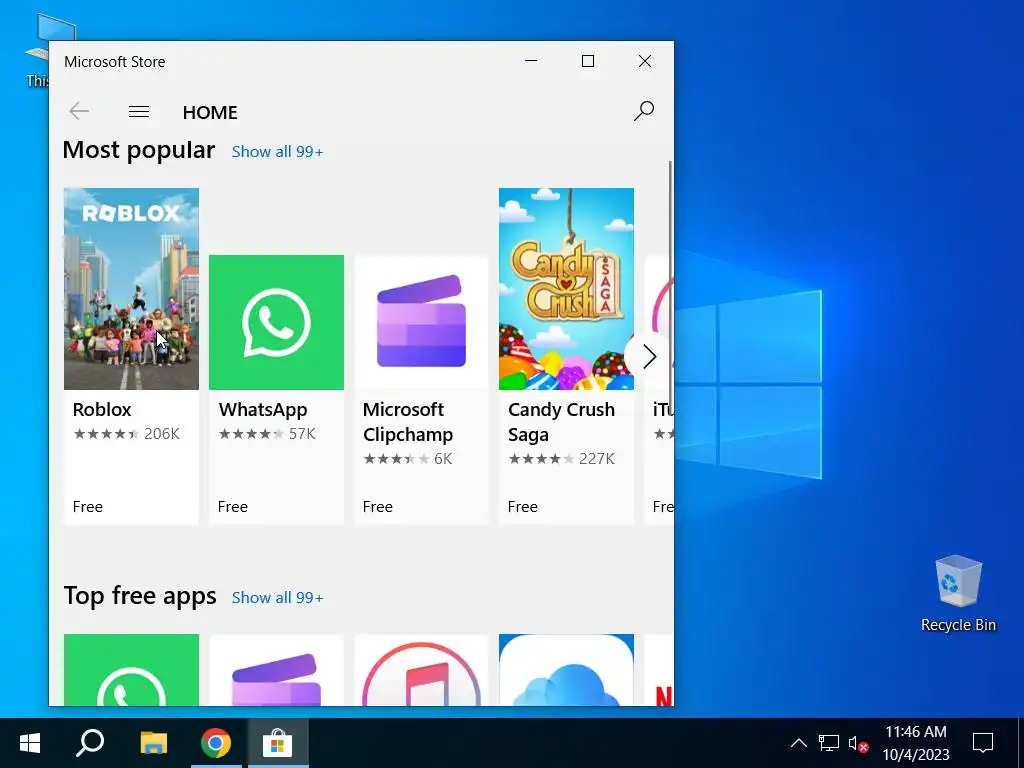Select the Microsoft Clipchamp title text
This screenshot has height=768, width=1024.
(x=408, y=422)
